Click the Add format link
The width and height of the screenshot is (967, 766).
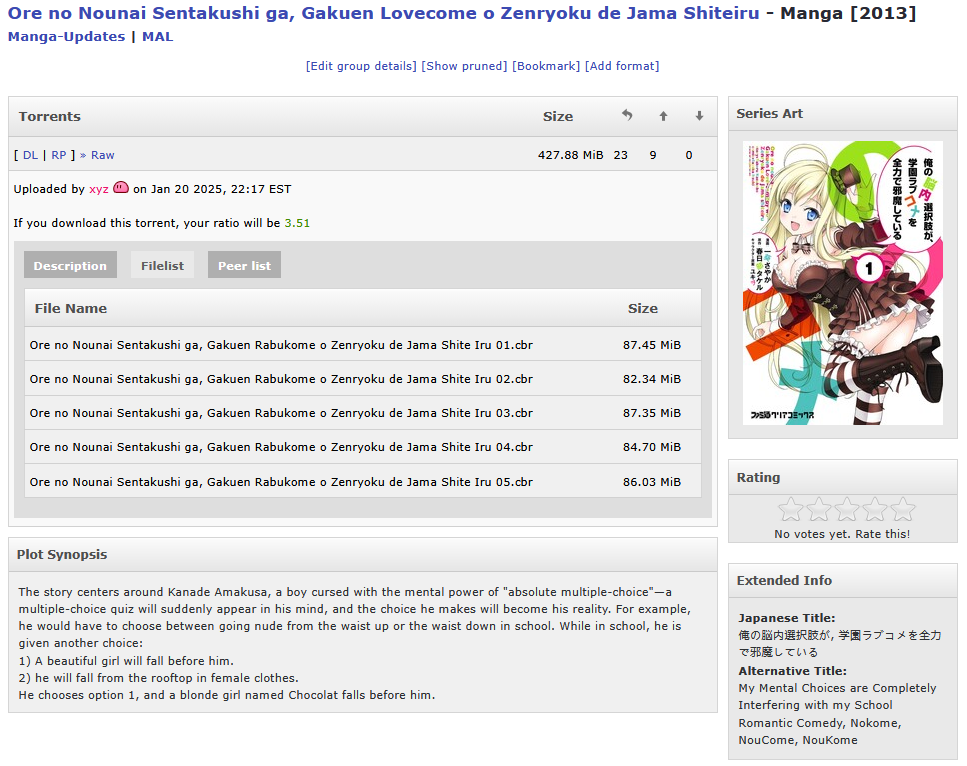[622, 66]
